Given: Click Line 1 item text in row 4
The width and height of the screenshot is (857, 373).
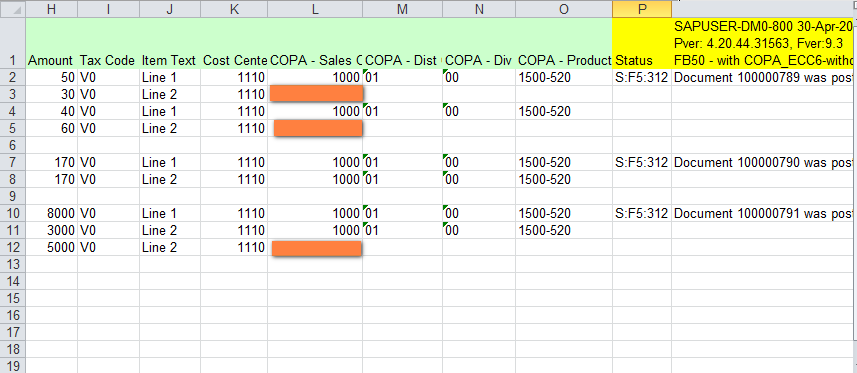Looking at the screenshot, I should [x=170, y=112].
